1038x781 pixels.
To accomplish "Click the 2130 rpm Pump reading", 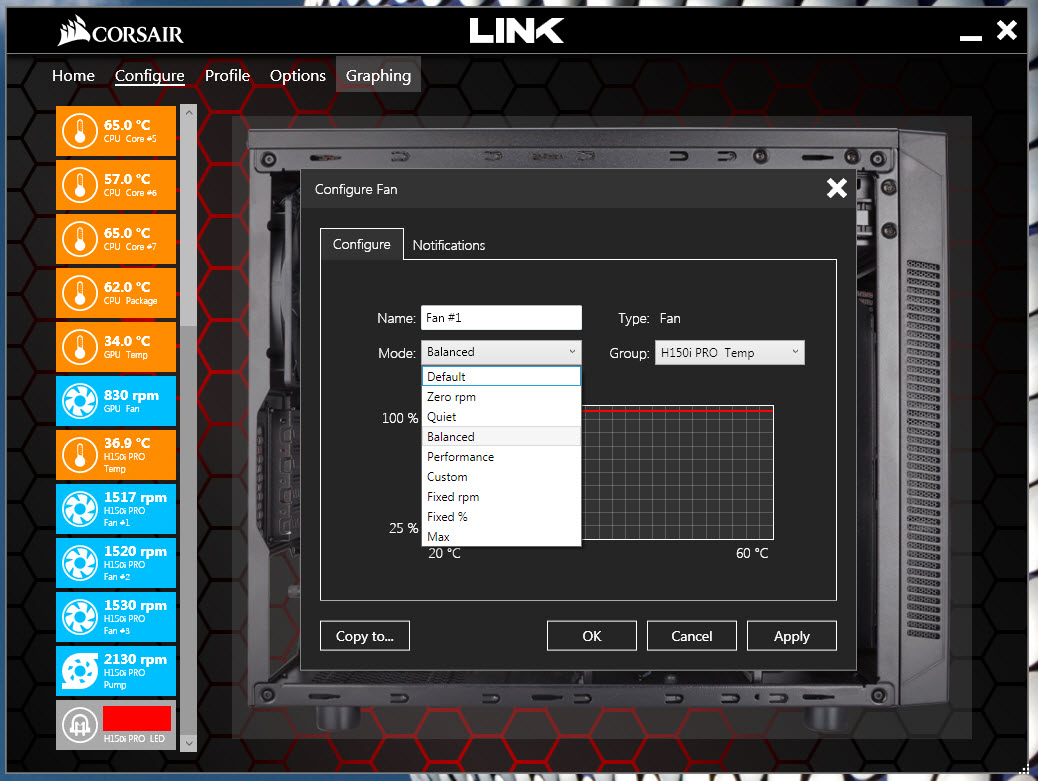I will coord(135,659).
